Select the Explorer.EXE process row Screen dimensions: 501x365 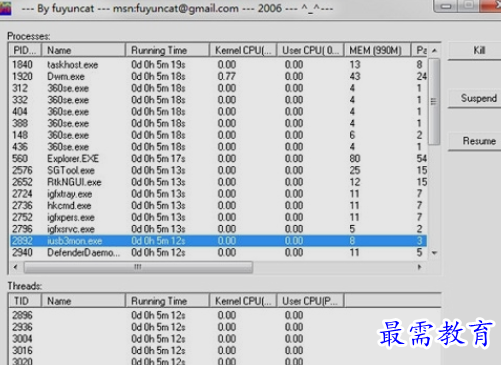(218, 159)
